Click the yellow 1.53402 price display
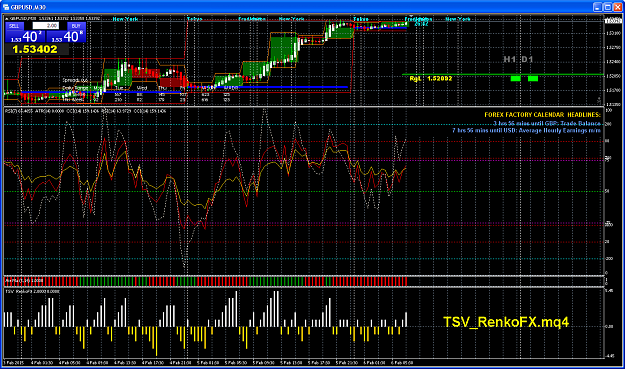Screen dimensions: 625x369 tap(35, 49)
